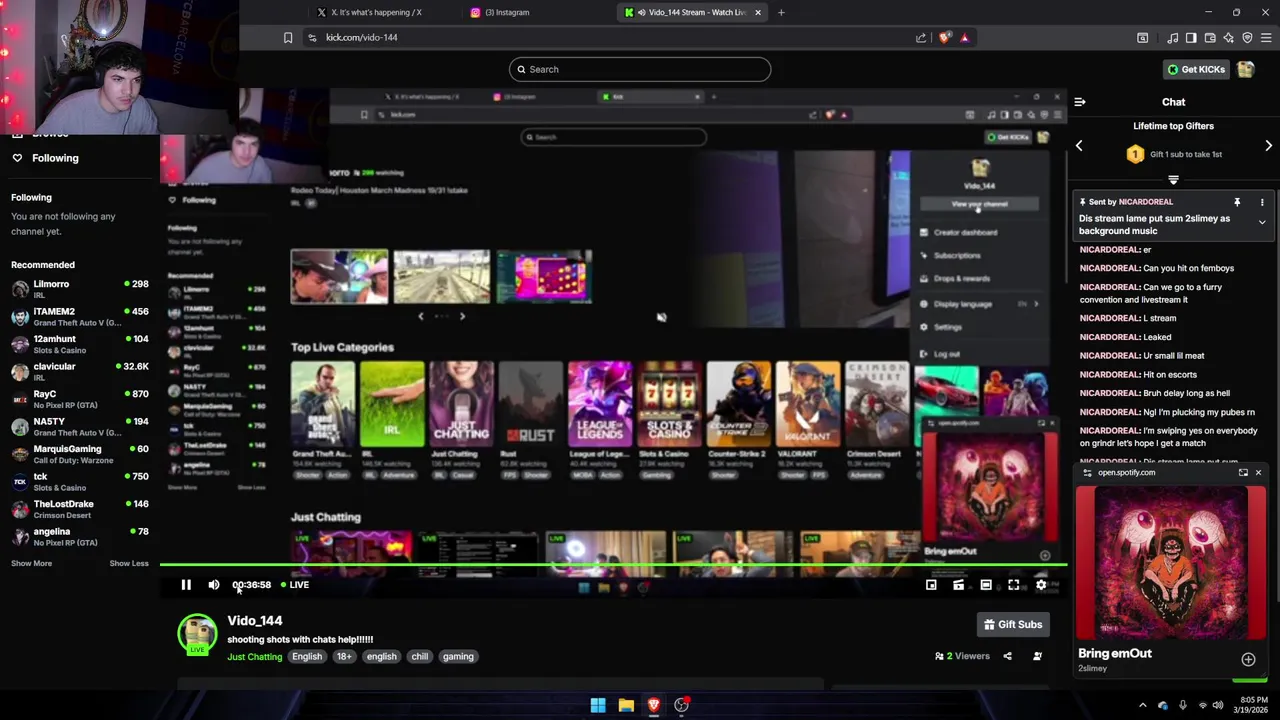The width and height of the screenshot is (1280, 720).
Task: Expand the pinned message
Action: [1262, 222]
